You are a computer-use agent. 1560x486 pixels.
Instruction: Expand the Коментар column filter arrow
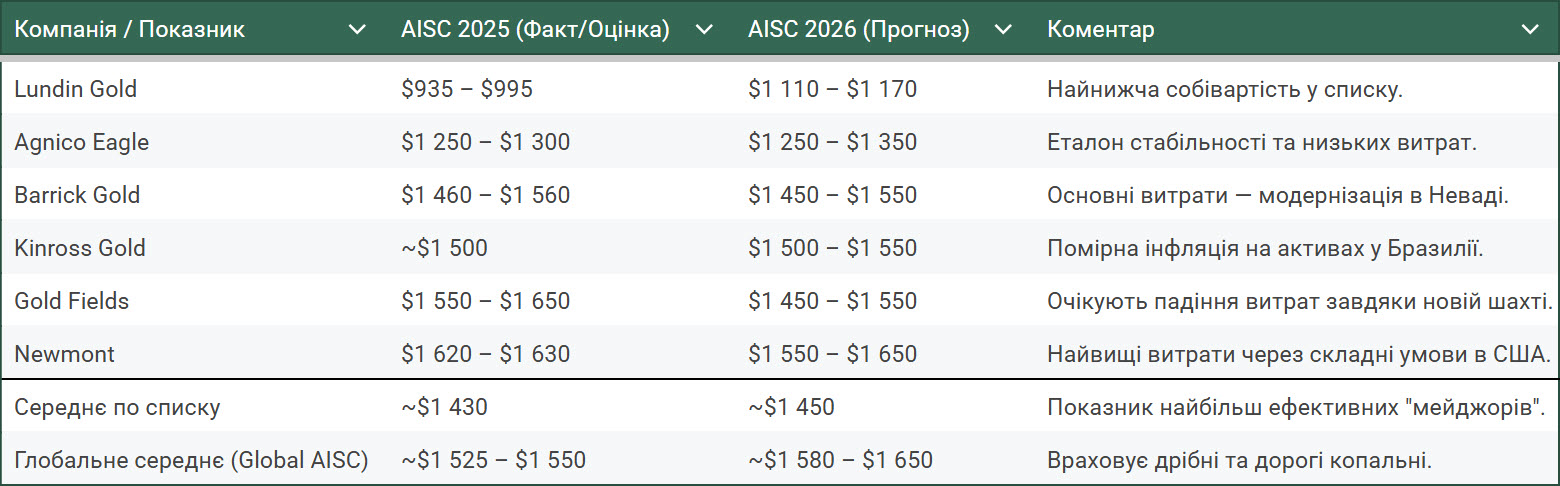pos(1530,30)
